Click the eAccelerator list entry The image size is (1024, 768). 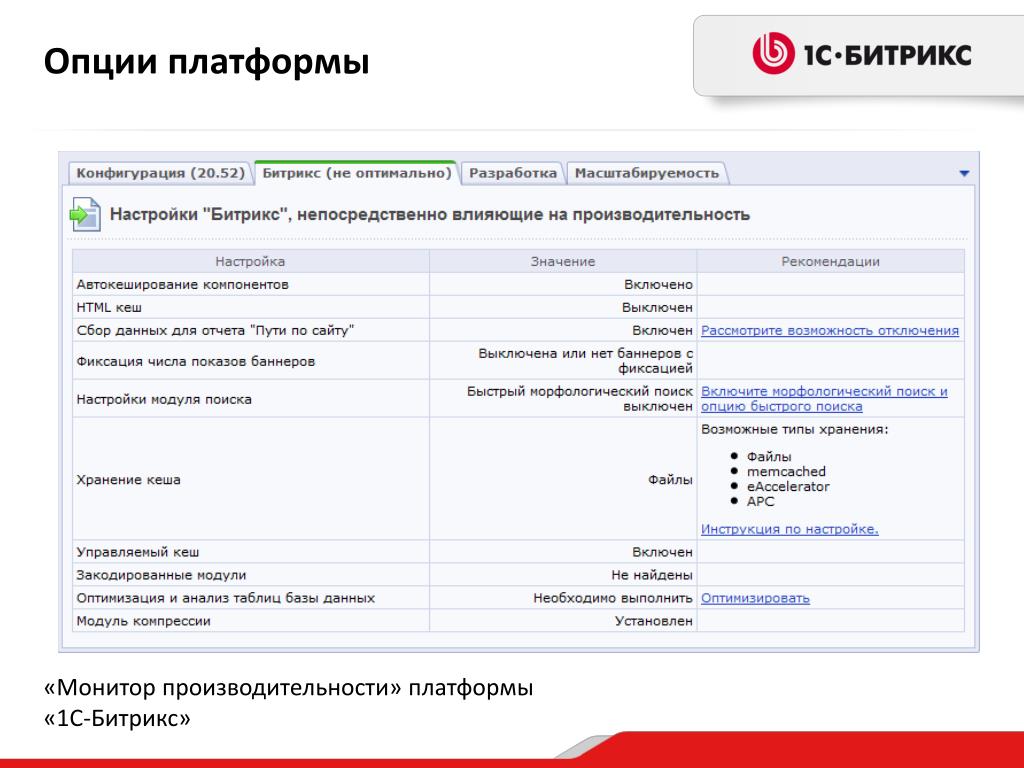[788, 487]
